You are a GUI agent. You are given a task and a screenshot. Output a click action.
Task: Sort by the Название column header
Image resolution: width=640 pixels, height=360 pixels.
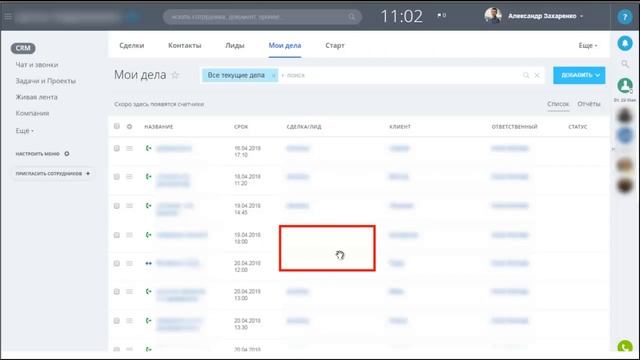tap(159, 127)
